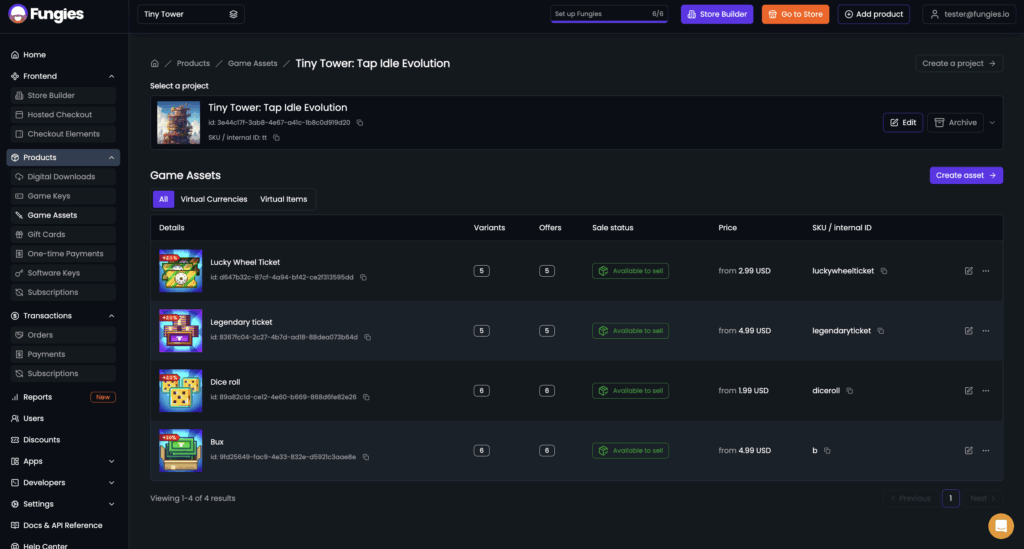Copy the Legendary ticket asset ID
Image resolution: width=1024 pixels, height=549 pixels.
click(x=368, y=337)
